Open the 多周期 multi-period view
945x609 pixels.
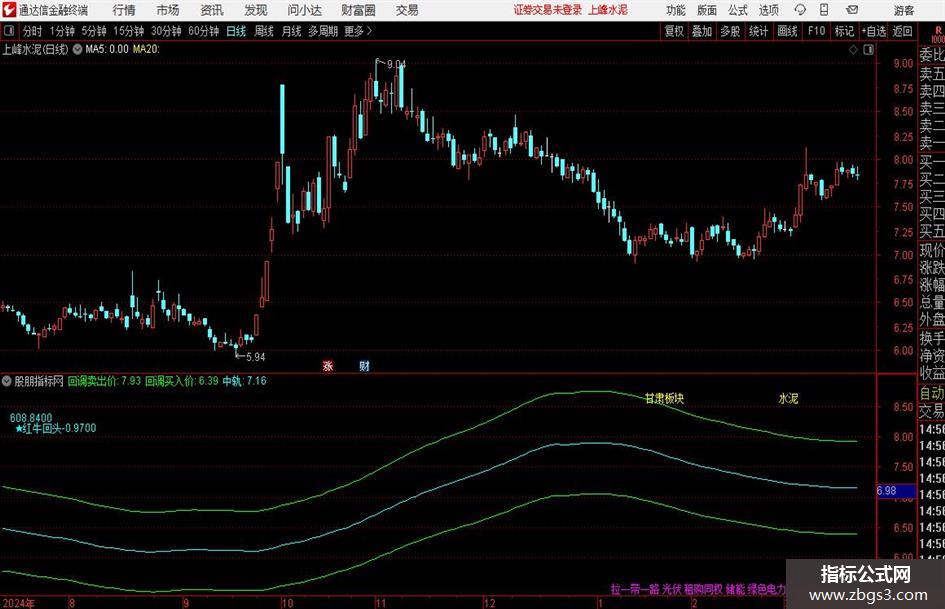(323, 31)
